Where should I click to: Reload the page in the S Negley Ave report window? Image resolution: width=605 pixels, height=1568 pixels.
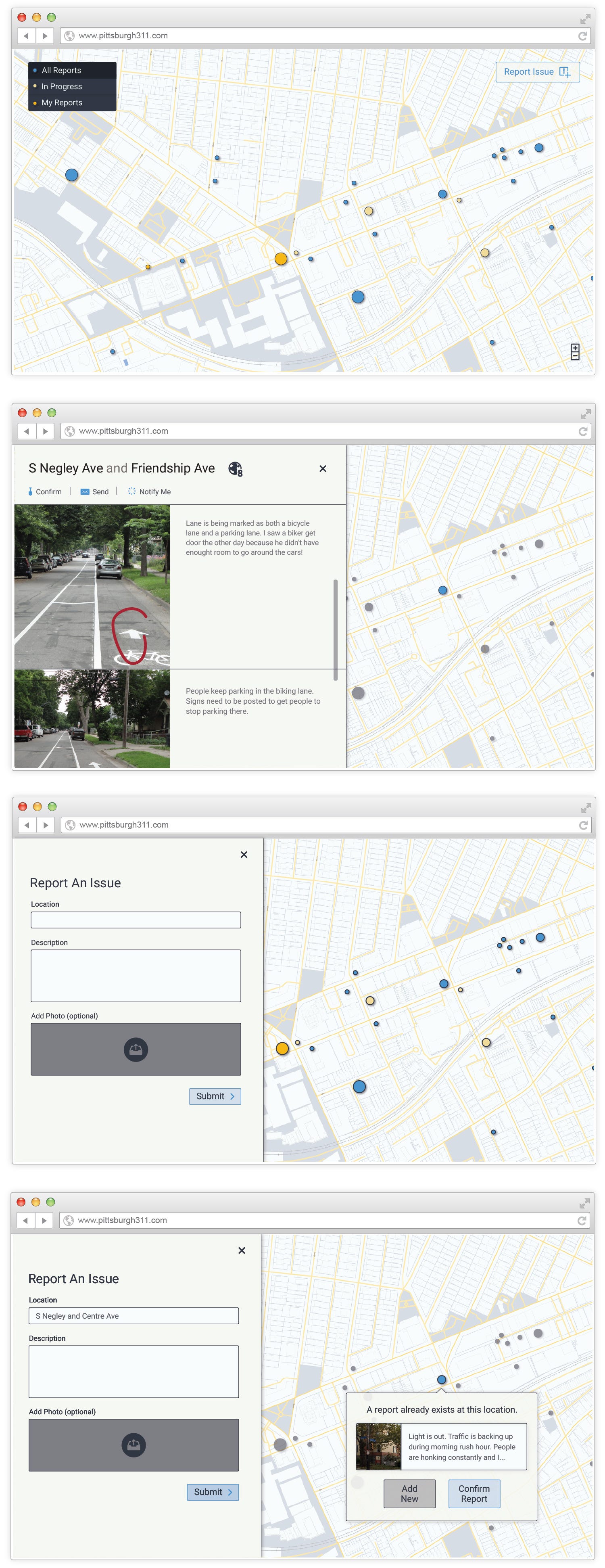tap(583, 432)
